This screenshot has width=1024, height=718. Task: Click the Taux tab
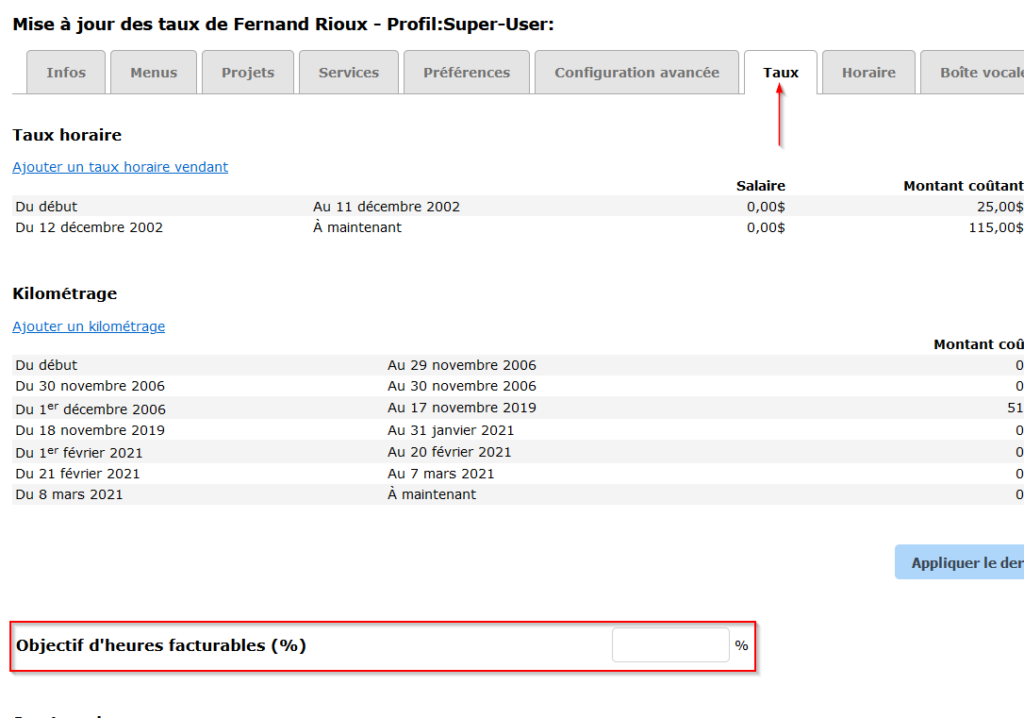click(780, 73)
